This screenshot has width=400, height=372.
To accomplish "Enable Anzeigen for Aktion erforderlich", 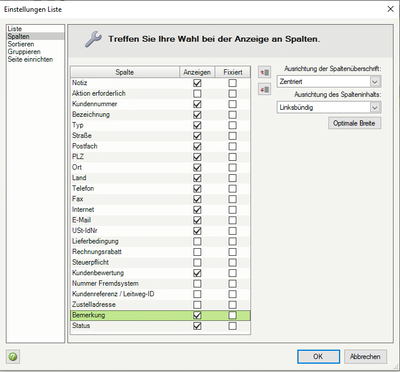I will [197, 94].
